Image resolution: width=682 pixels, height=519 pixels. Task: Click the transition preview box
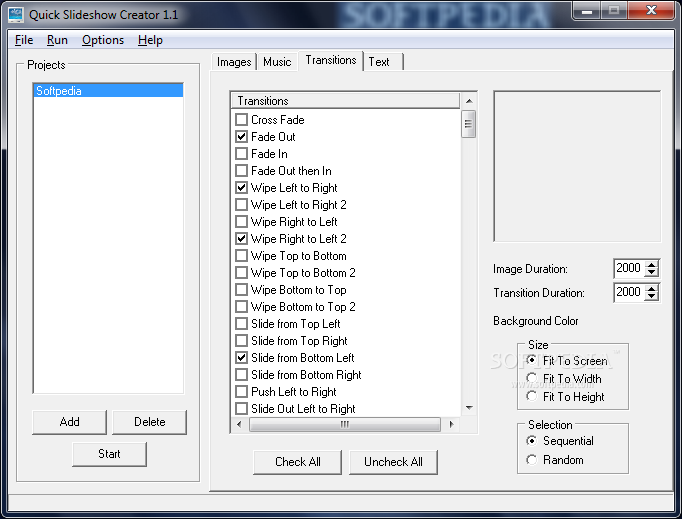coord(577,166)
